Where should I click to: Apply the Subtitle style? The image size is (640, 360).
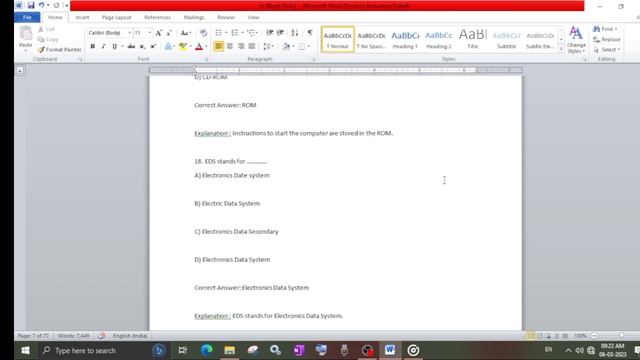(507, 40)
